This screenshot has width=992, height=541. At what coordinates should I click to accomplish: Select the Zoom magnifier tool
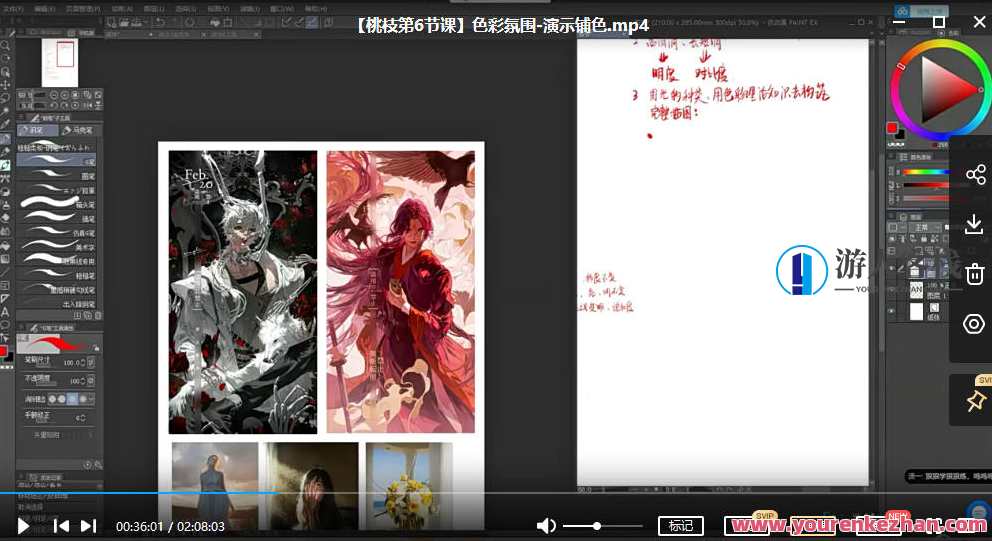pyautogui.click(x=5, y=46)
